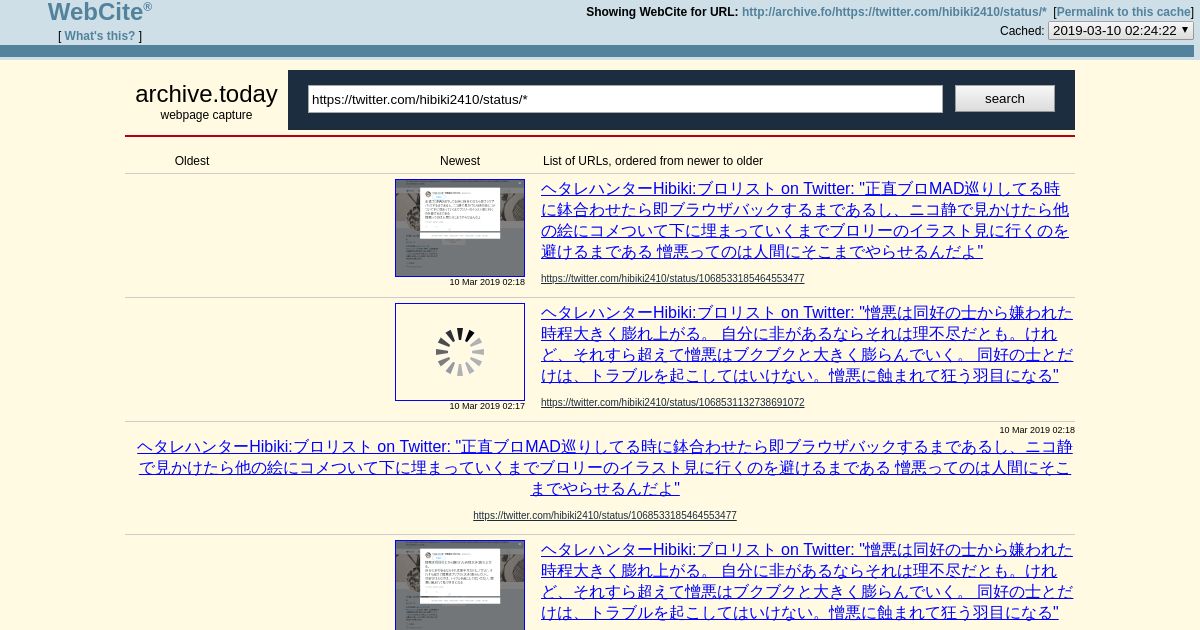Image resolution: width=1200 pixels, height=630 pixels.
Task: Open first snapshot thumbnail dated 02:18
Action: [x=460, y=228]
